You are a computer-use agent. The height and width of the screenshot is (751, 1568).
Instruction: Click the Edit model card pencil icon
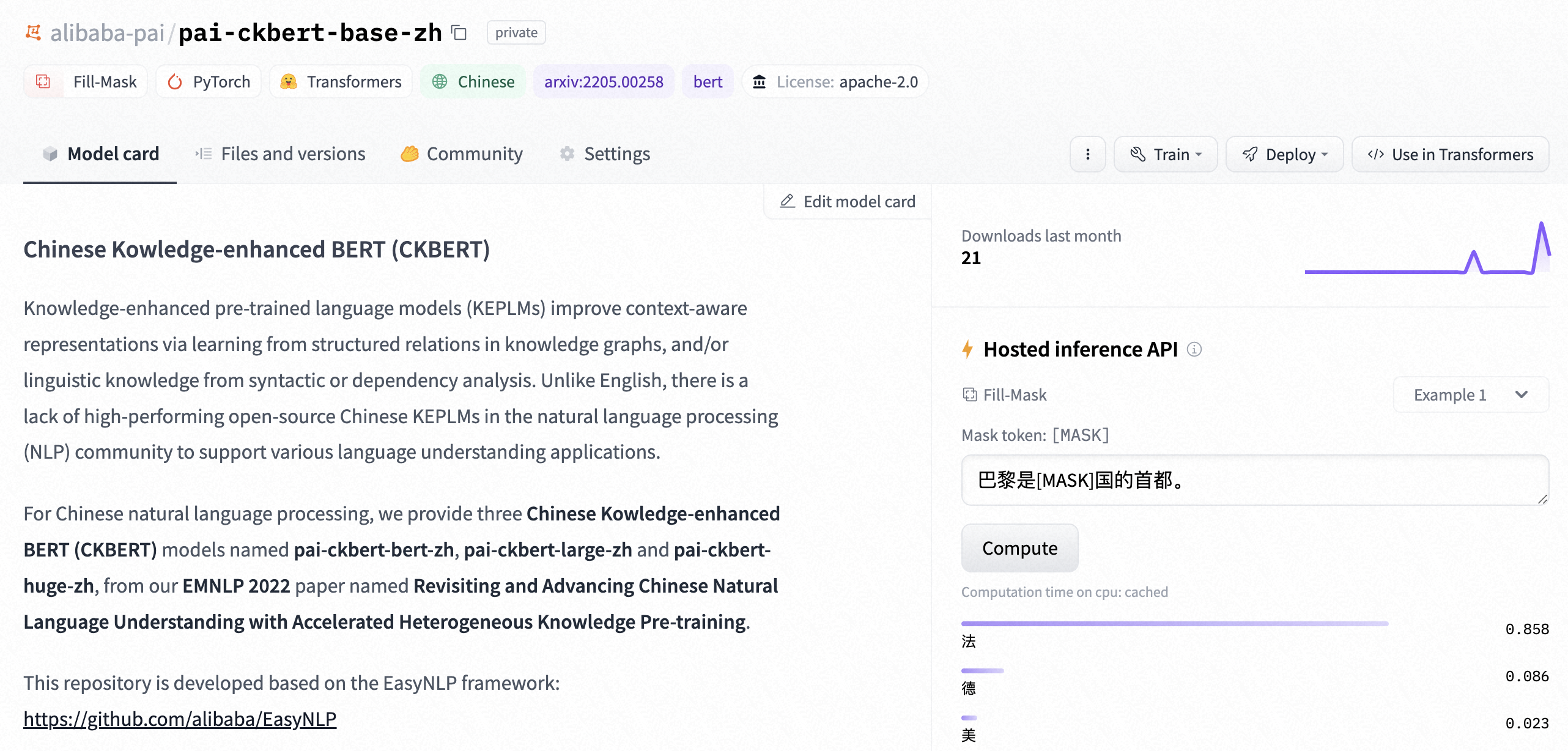click(x=786, y=201)
